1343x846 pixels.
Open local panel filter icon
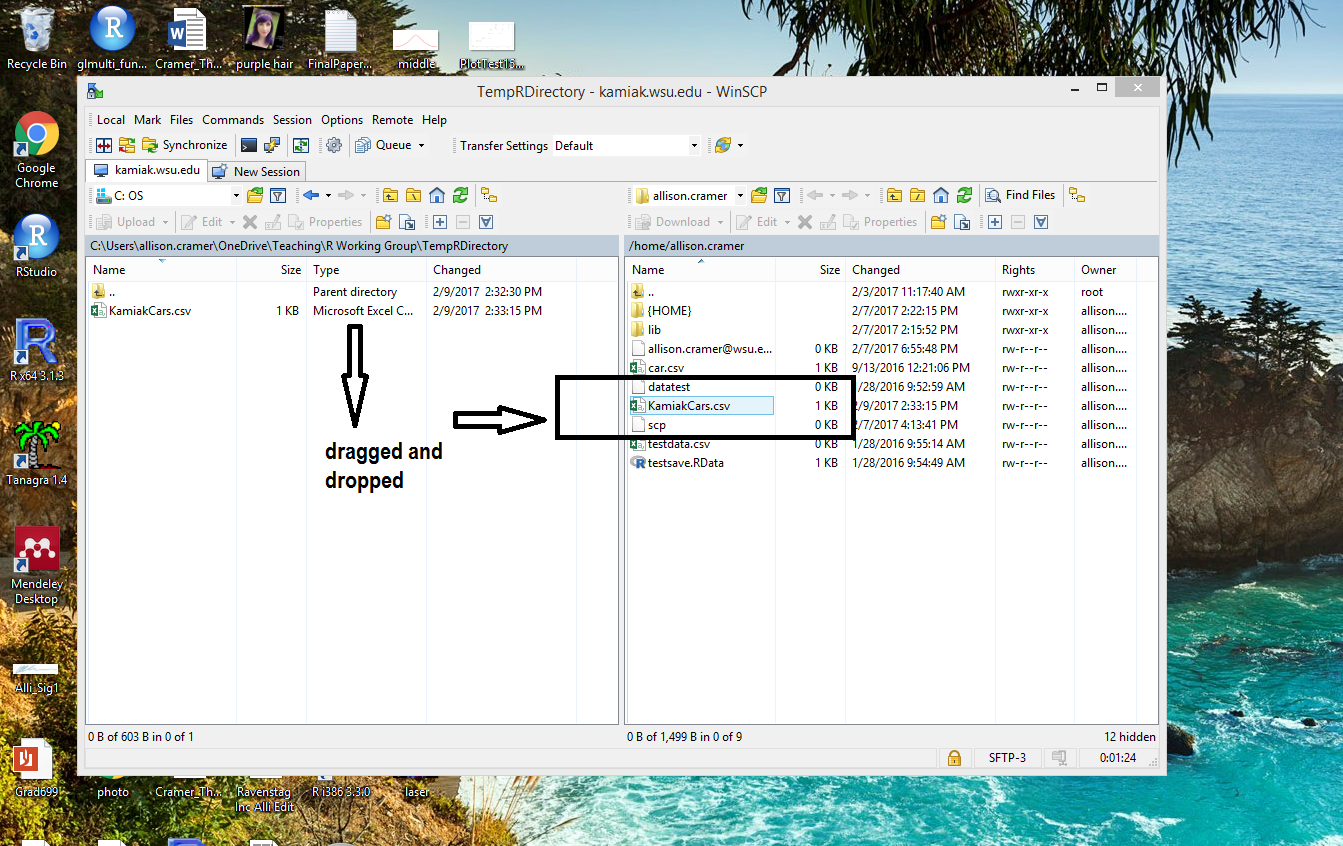[x=279, y=196]
